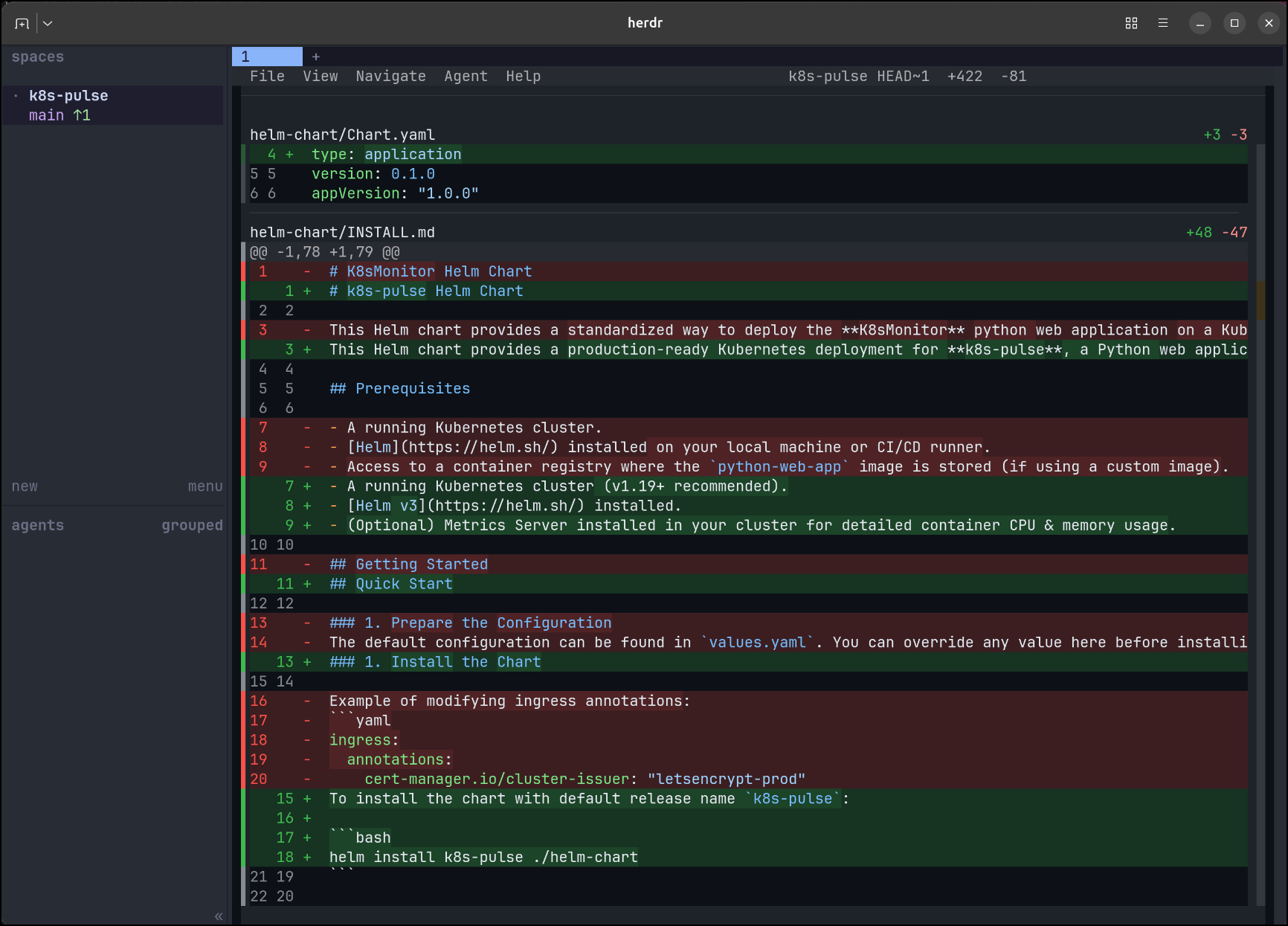Minimize the herdr window

point(1200,23)
